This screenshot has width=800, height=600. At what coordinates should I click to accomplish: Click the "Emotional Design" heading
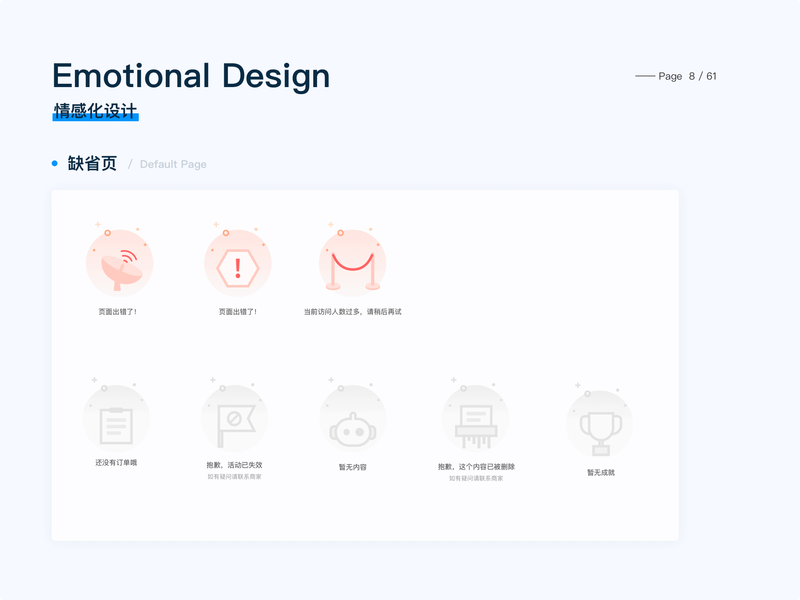(x=191, y=76)
